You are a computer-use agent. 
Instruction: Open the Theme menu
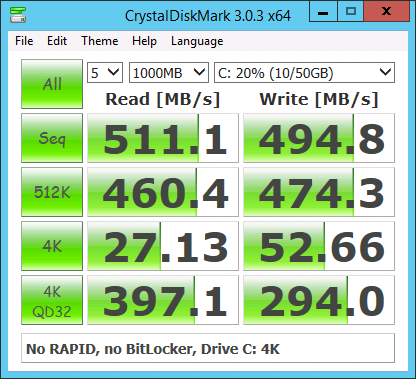point(100,41)
